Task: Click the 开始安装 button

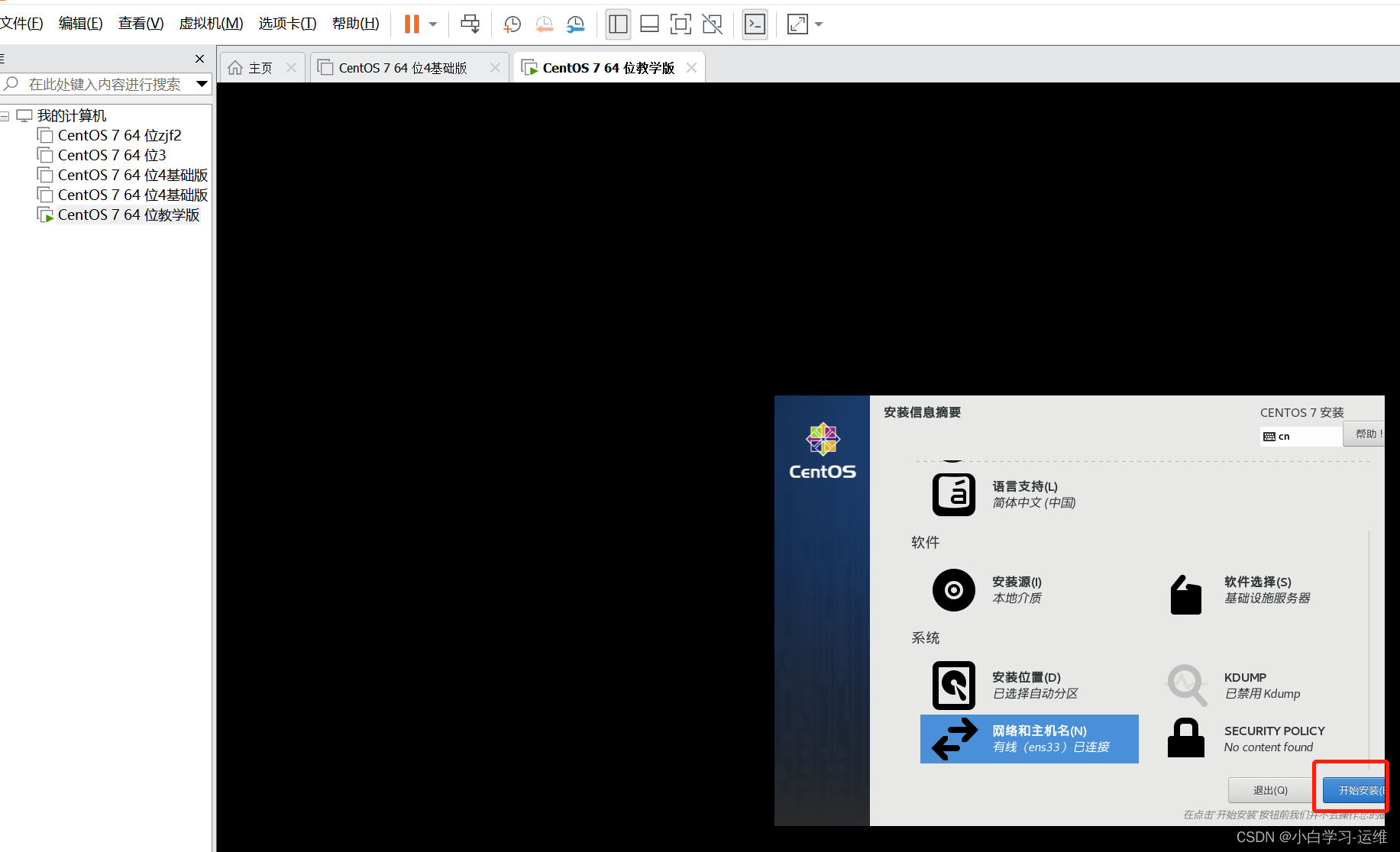Action: point(1354,790)
